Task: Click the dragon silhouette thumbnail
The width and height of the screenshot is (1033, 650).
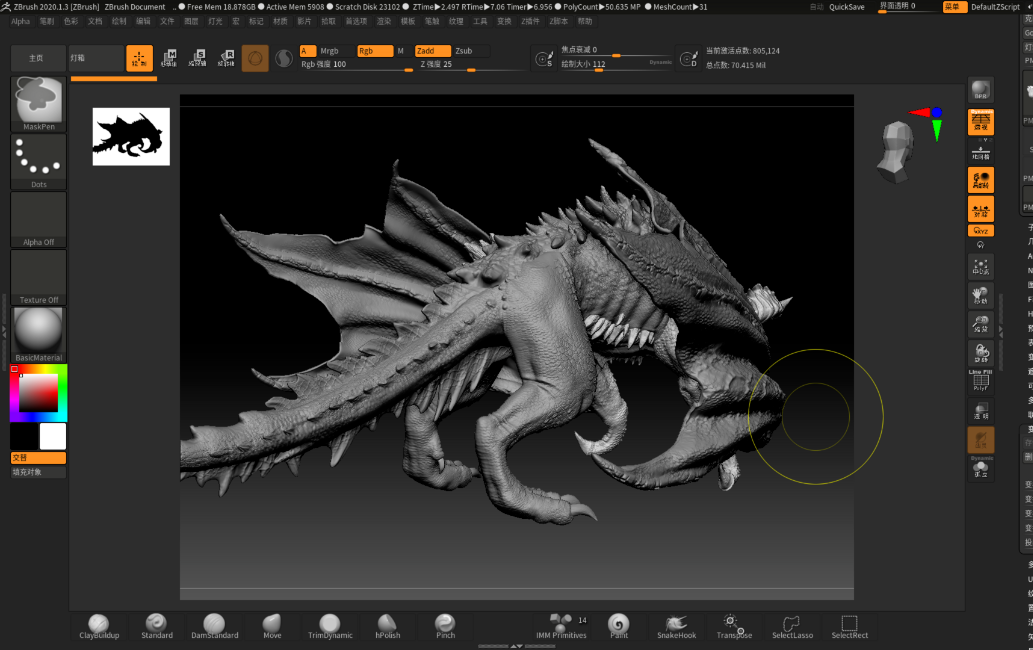Action: [131, 136]
